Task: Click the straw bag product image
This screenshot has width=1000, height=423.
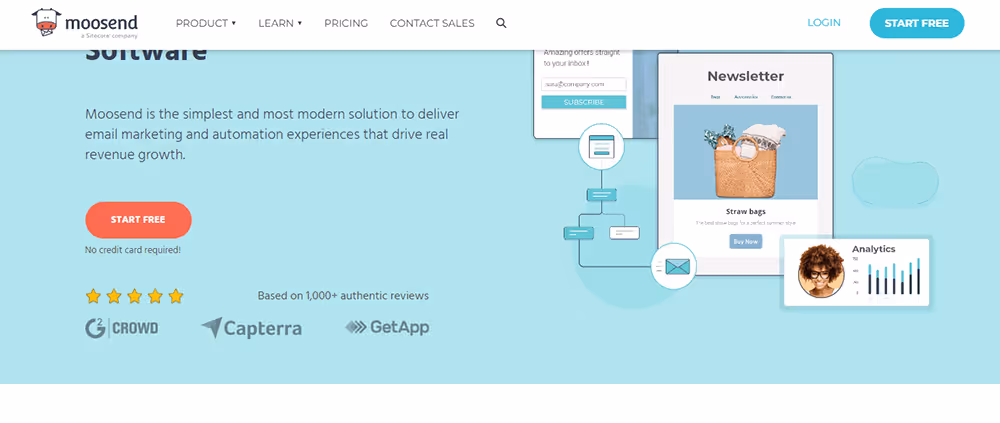Action: 746,152
